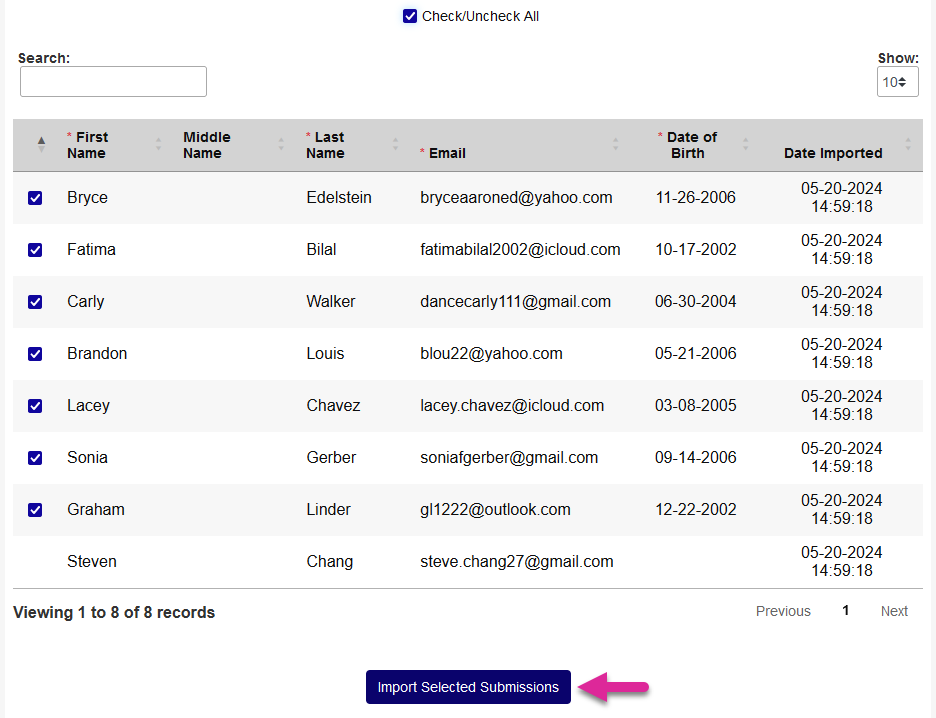Image resolution: width=936 pixels, height=718 pixels.
Task: Sort by the checkbox column arrows
Action: pyautogui.click(x=41, y=145)
